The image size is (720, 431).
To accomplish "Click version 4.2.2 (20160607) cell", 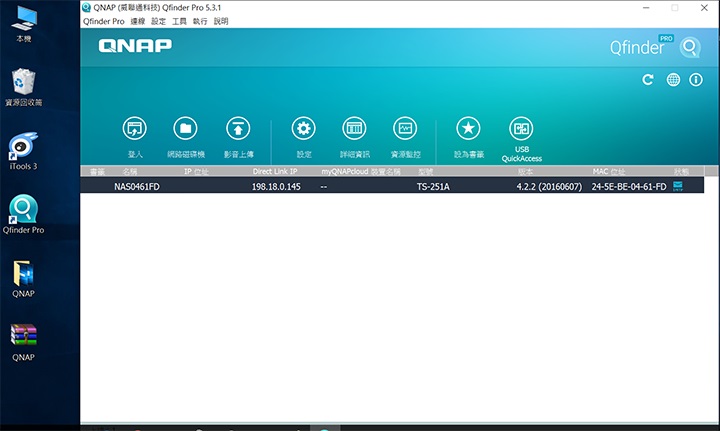I will (549, 186).
